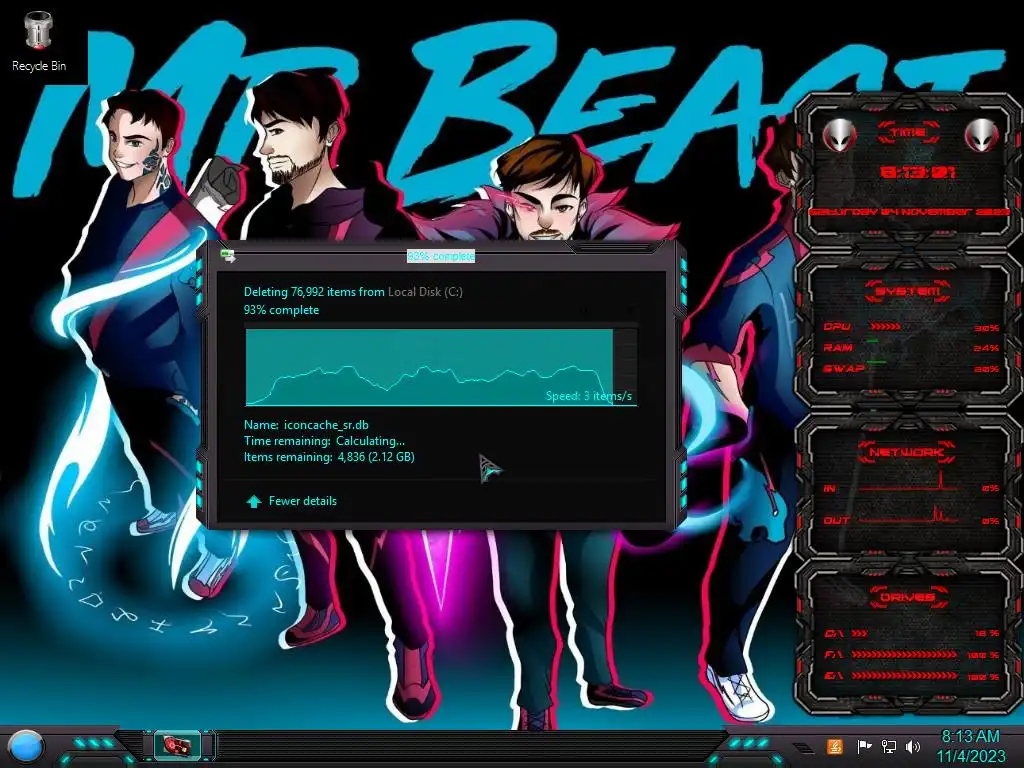The height and width of the screenshot is (768, 1024).
Task: Click 'Items remaining: 4,836 (2.12 GB)'
Action: pos(329,457)
